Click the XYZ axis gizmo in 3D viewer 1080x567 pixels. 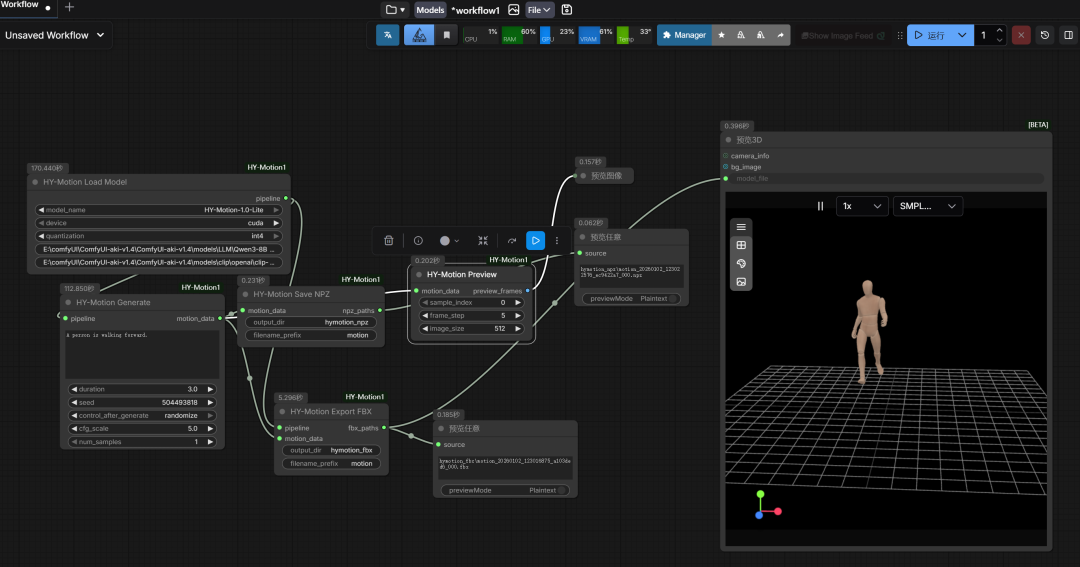(x=767, y=505)
